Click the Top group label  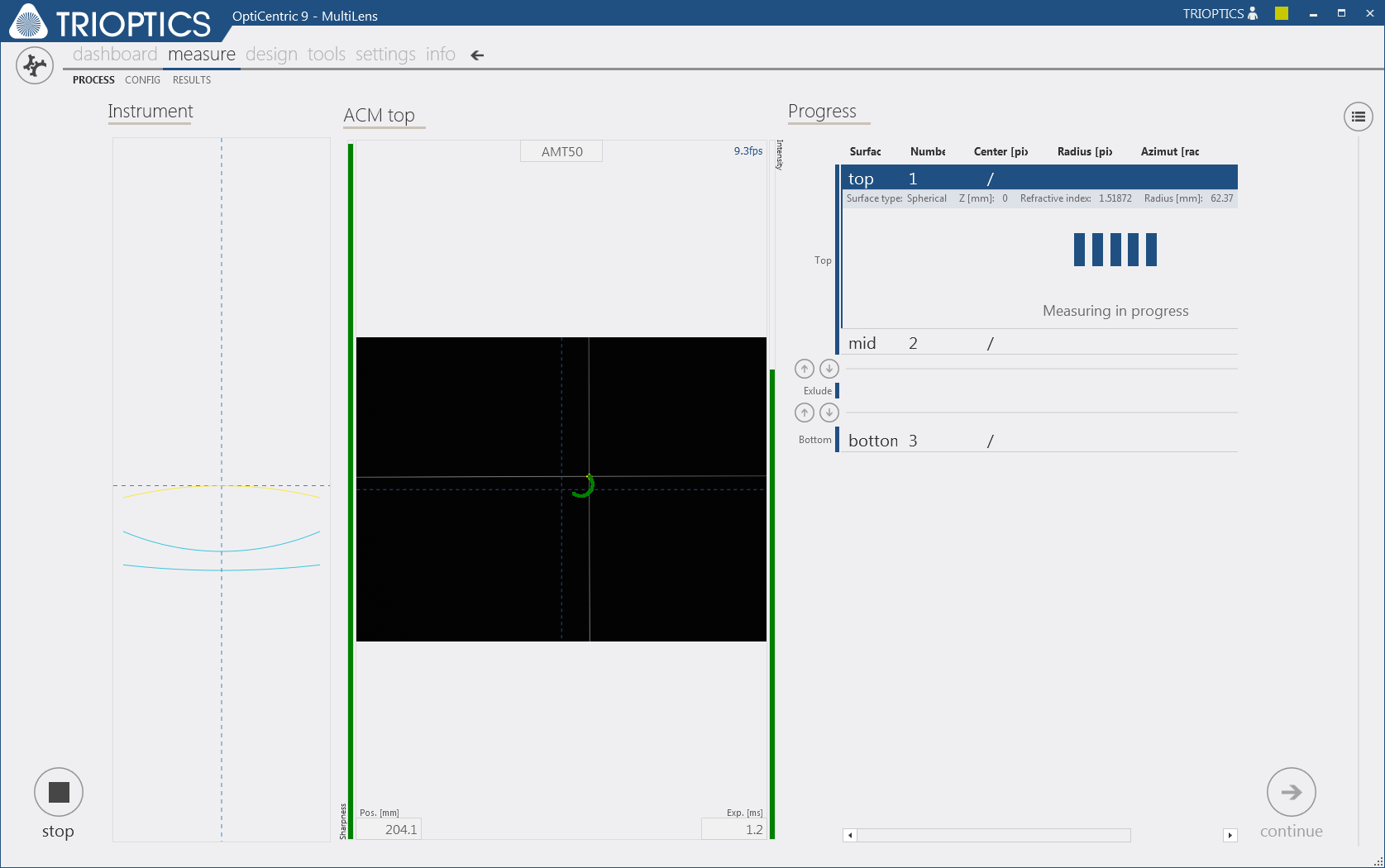click(x=823, y=260)
